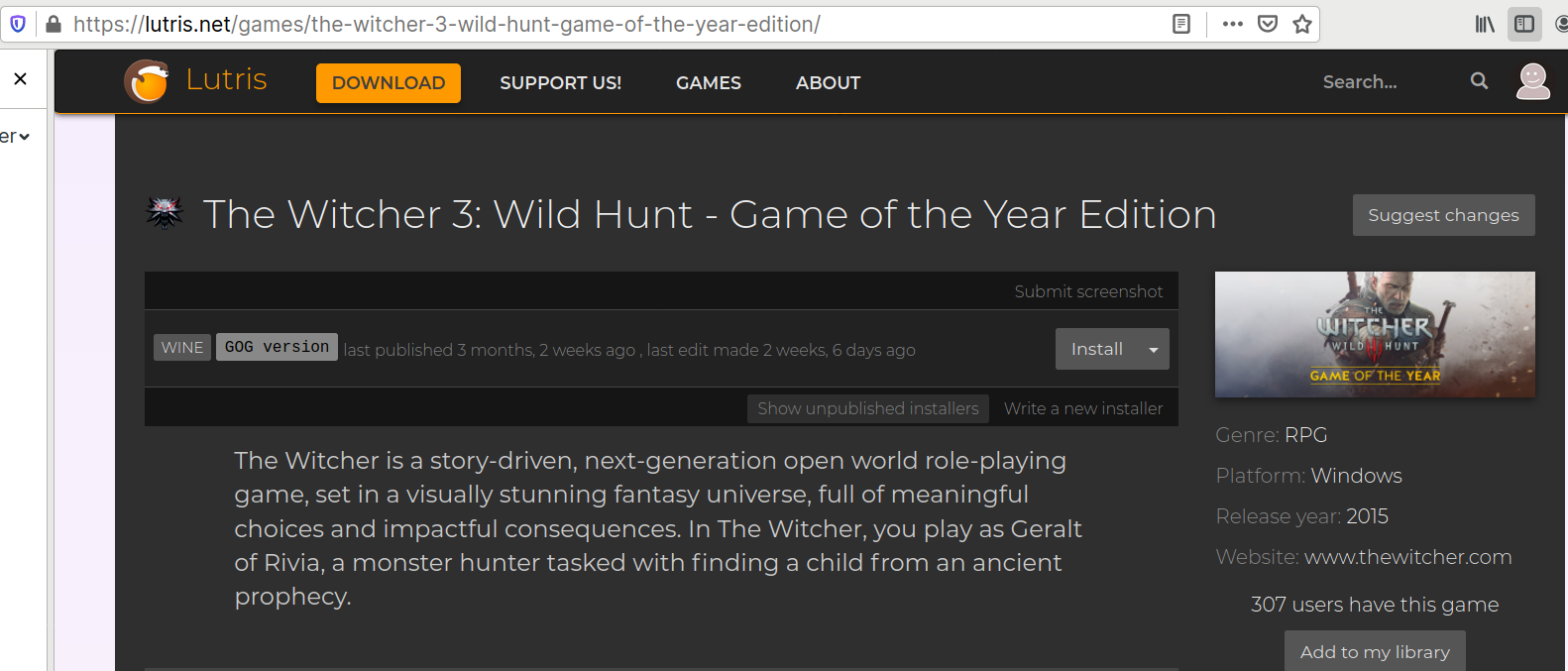Expand the sidebar chevron dropdown
Screen dimensions: 1568x671
point(24,137)
